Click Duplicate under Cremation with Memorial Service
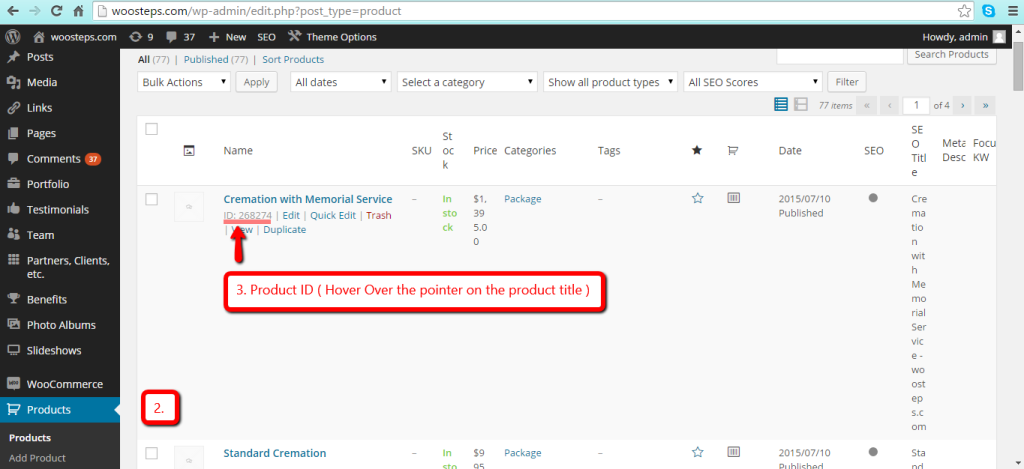 click(285, 230)
